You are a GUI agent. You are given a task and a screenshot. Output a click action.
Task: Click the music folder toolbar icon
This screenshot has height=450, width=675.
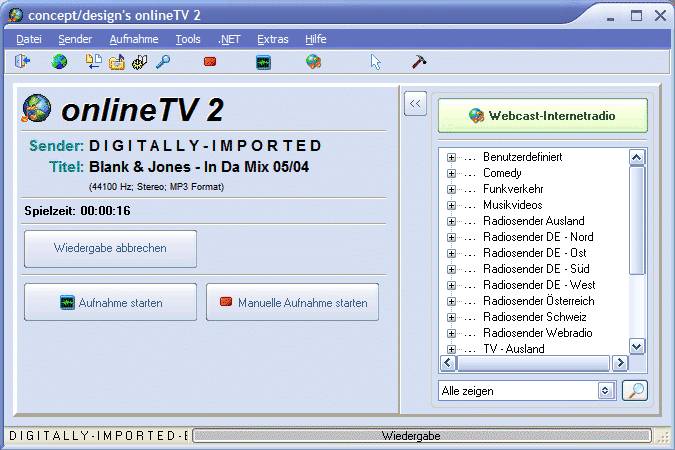[x=117, y=62]
